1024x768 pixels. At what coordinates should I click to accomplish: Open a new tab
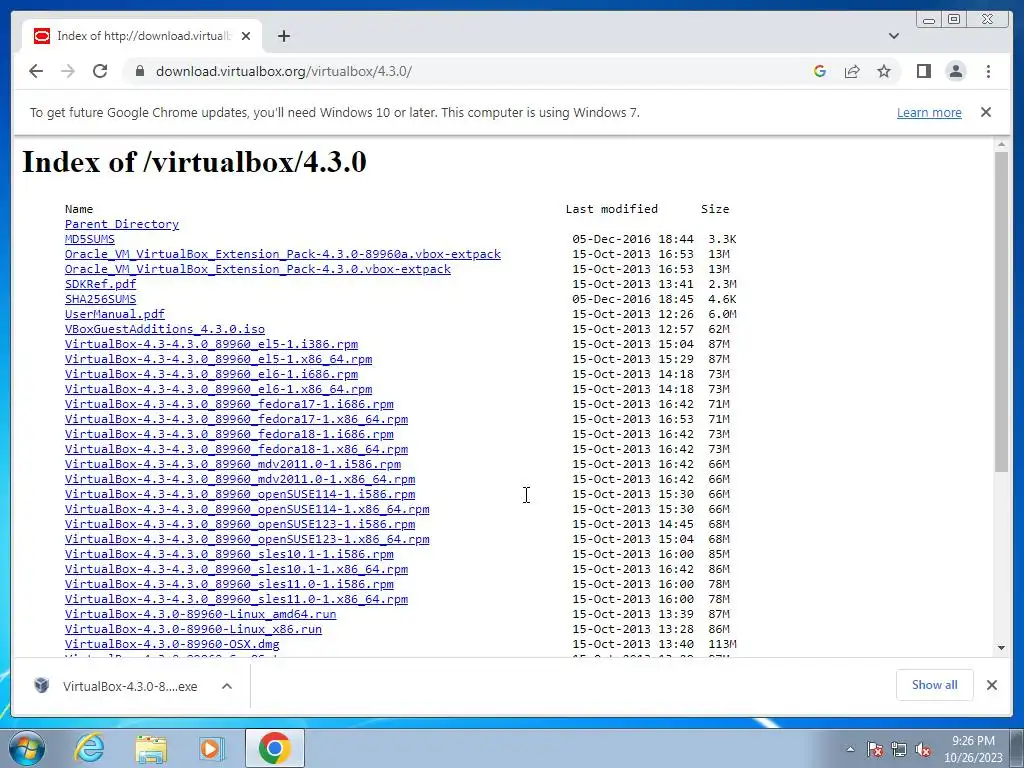coord(283,36)
